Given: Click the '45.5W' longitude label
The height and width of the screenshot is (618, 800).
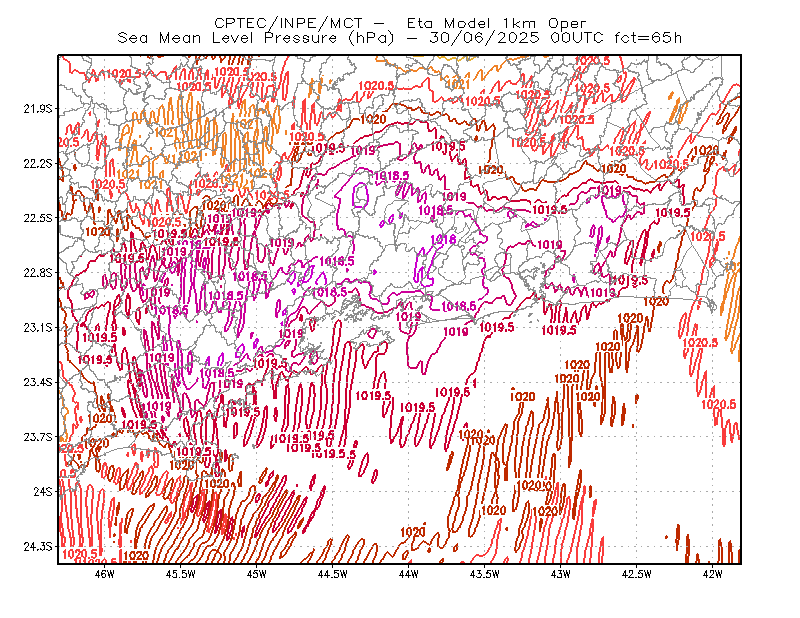Looking at the screenshot, I should [x=181, y=574].
